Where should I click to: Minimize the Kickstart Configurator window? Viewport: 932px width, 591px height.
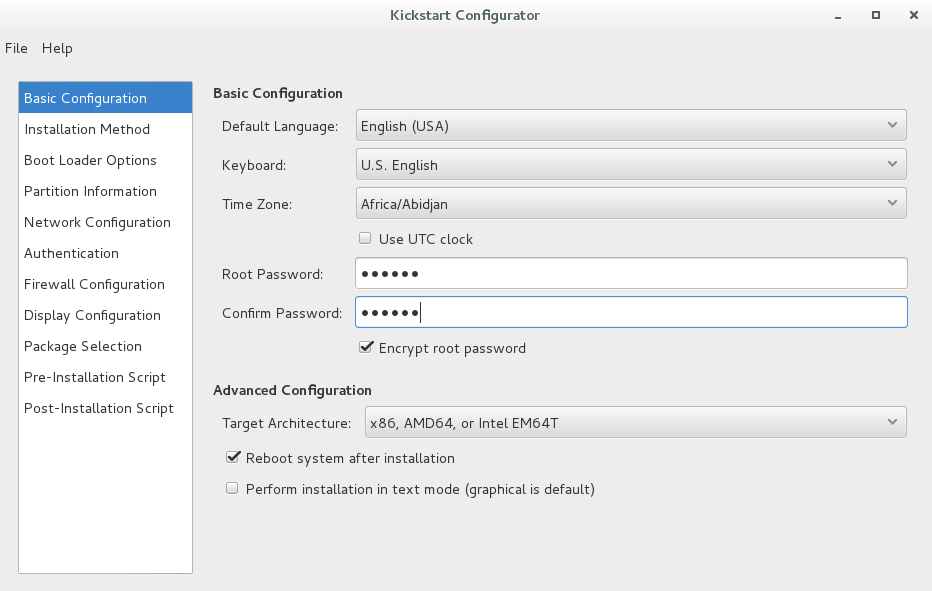coord(837,16)
